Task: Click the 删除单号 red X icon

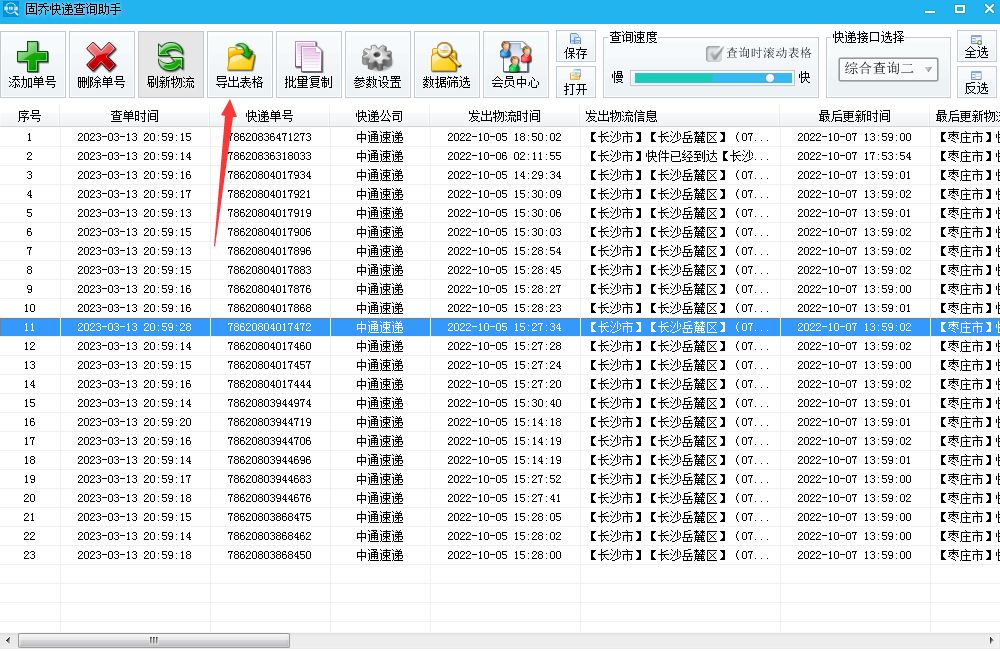Action: tap(101, 65)
